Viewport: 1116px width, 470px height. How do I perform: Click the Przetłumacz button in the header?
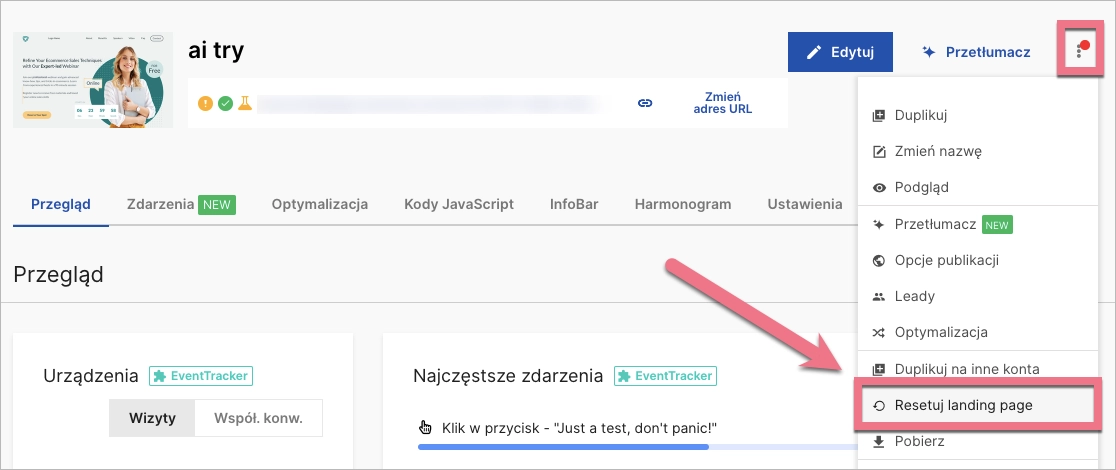976,52
